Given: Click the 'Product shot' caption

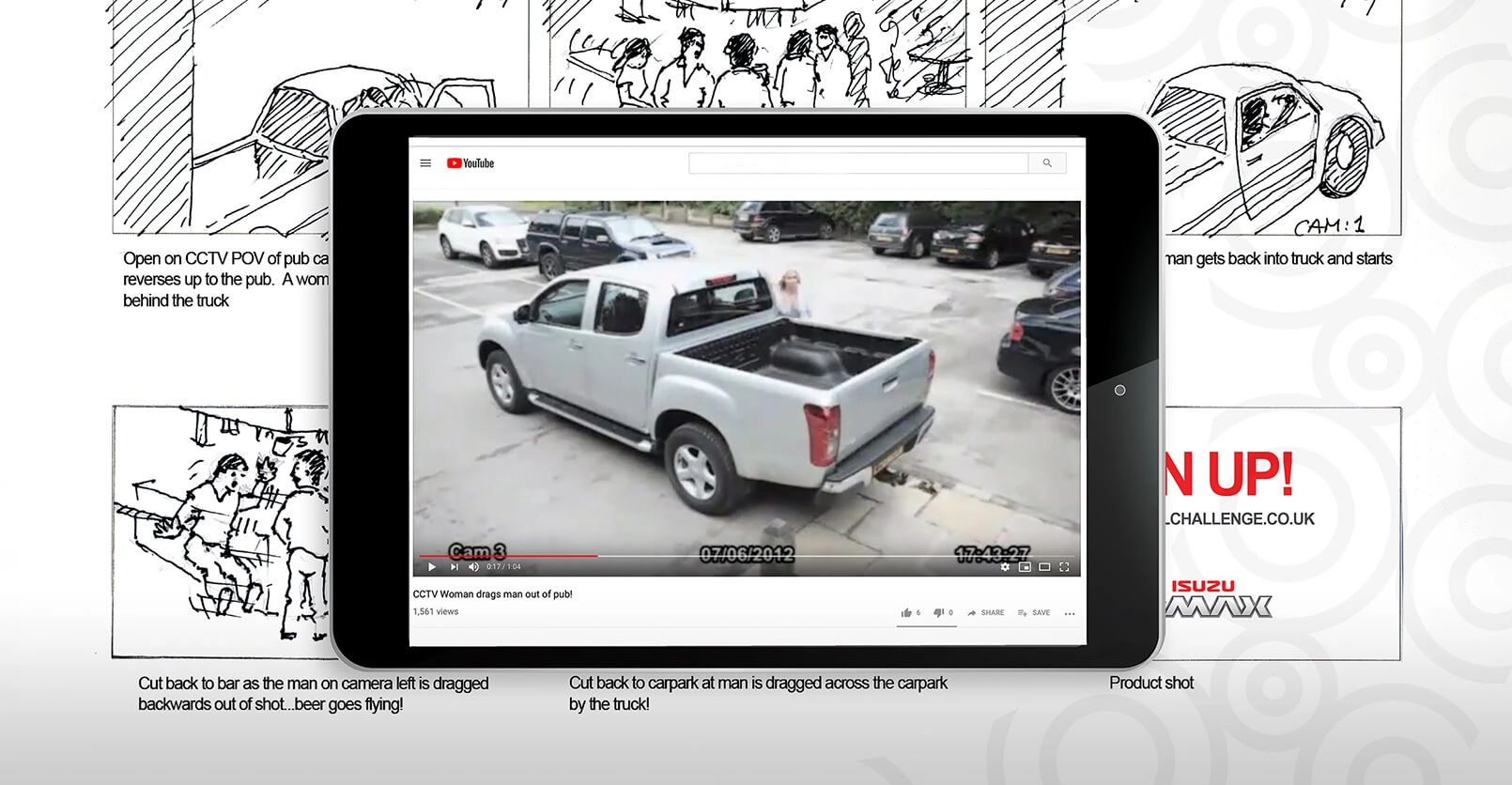Looking at the screenshot, I should pos(1151,683).
